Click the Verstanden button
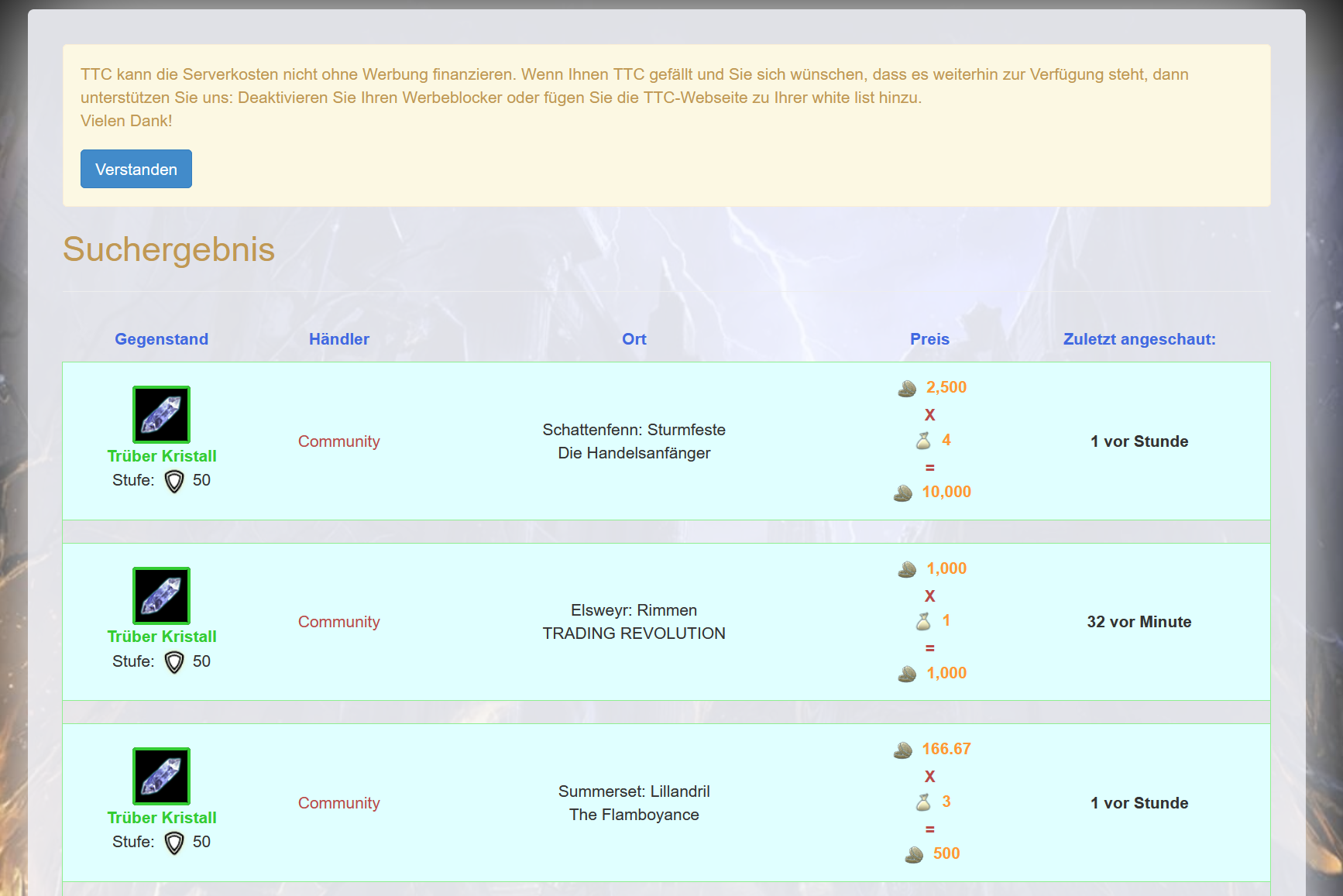This screenshot has width=1343, height=896. click(136, 169)
